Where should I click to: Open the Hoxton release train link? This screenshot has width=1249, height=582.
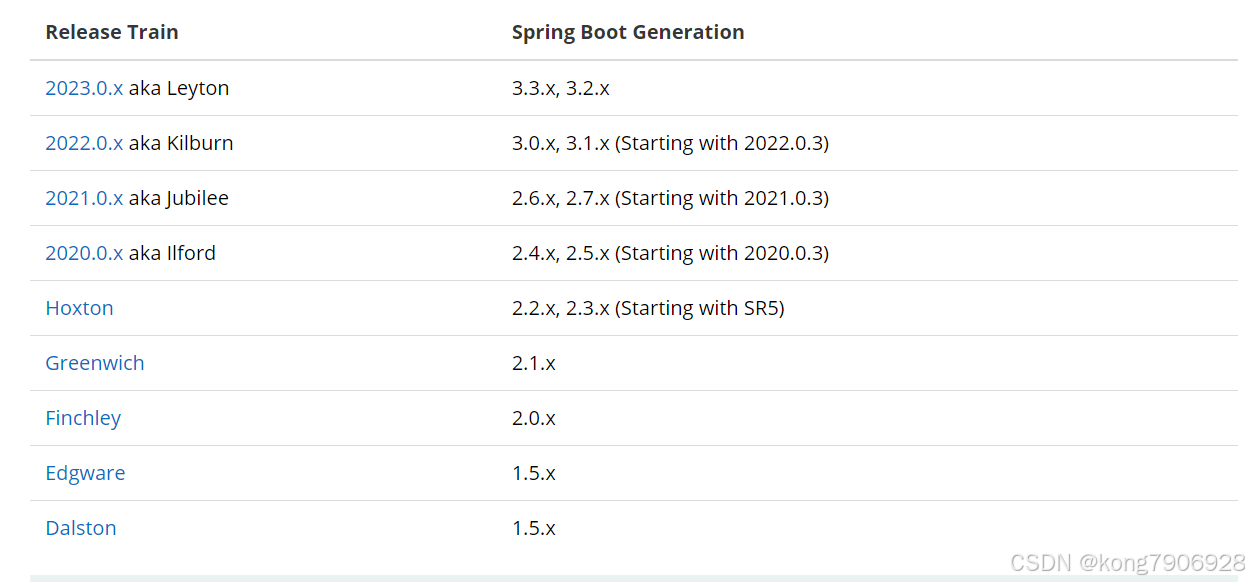pos(79,308)
